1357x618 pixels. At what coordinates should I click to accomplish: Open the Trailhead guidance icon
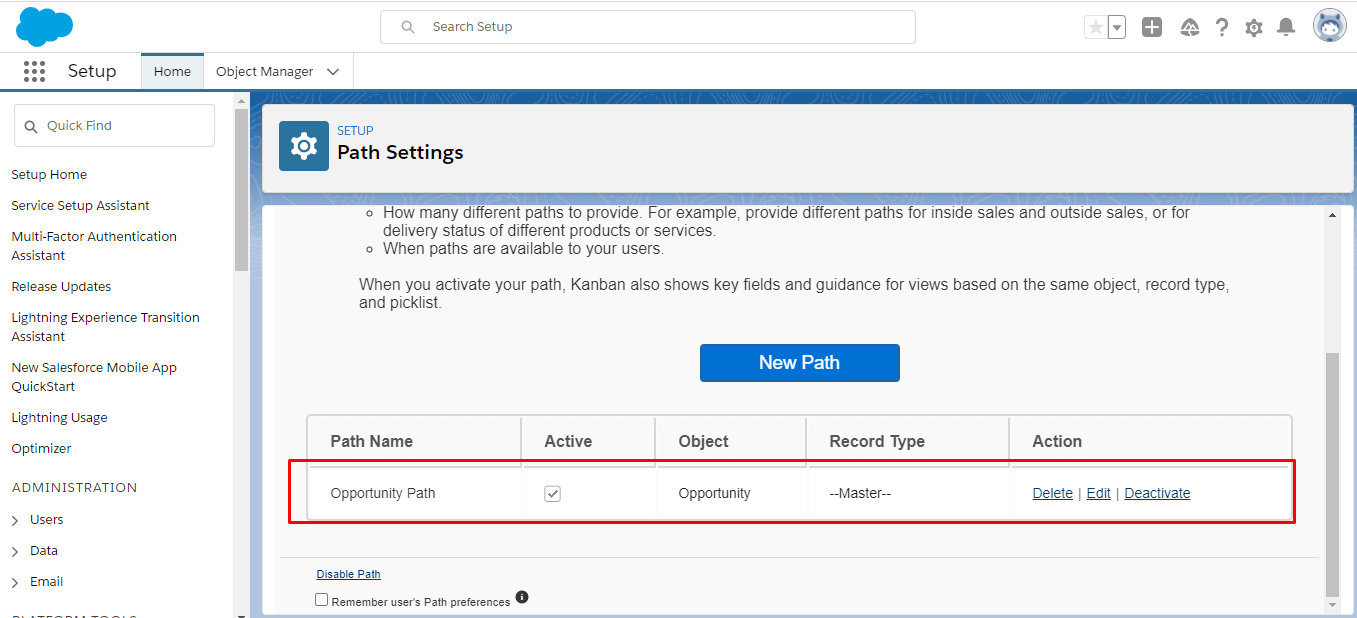click(1189, 28)
